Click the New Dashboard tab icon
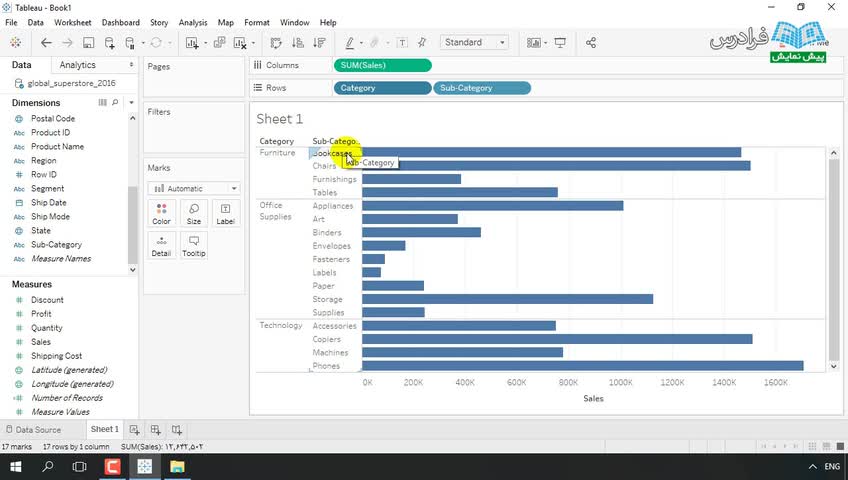 (x=155, y=430)
